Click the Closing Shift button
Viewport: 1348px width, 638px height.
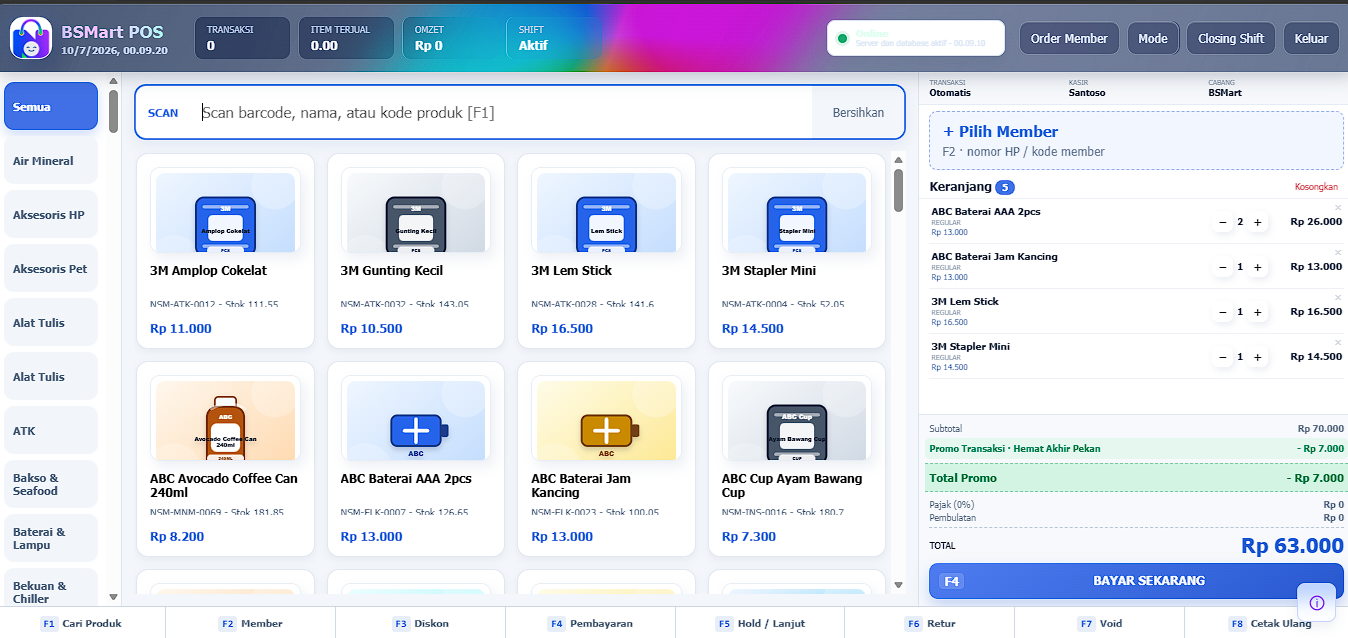coord(1231,38)
